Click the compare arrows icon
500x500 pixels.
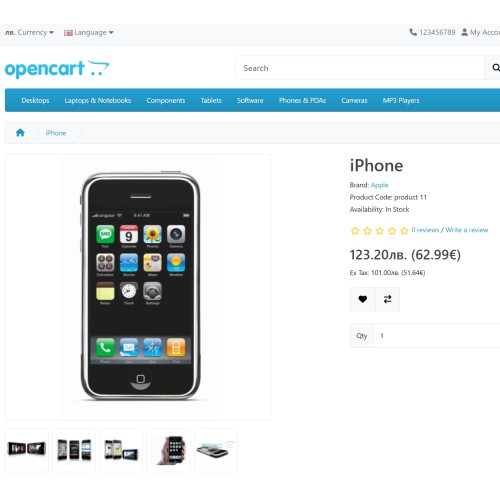pos(387,299)
